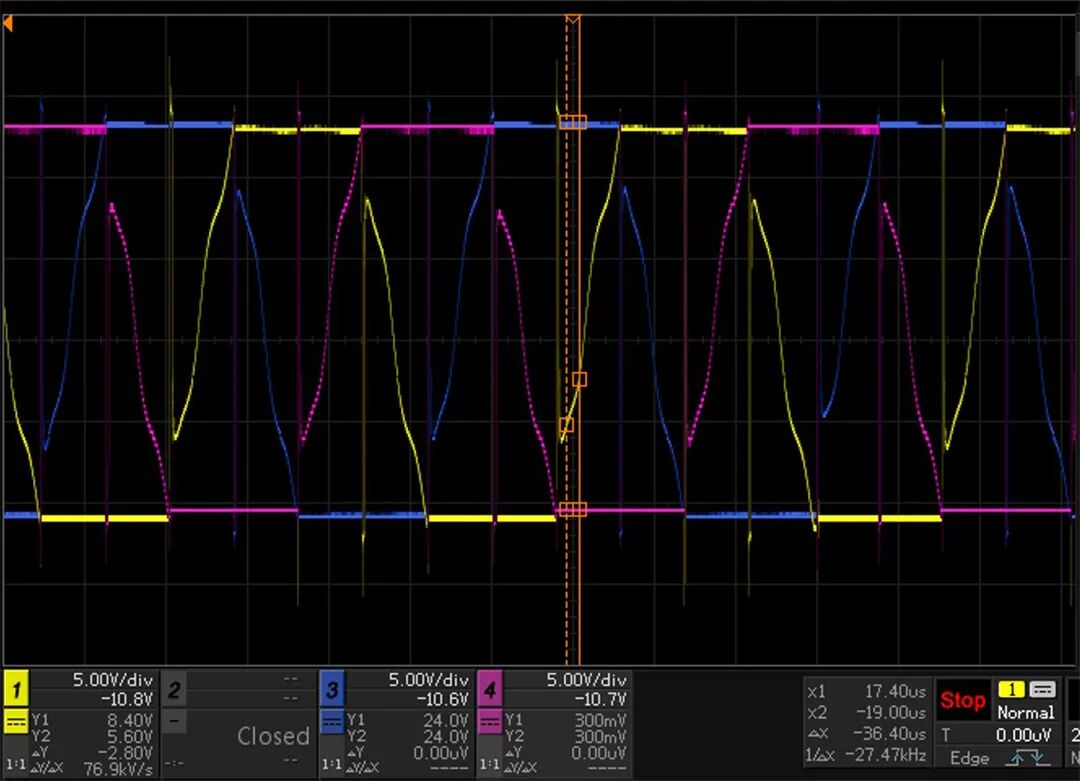Viewport: 1080px width, 782px height.
Task: Click the red Stop run status
Action: click(x=962, y=701)
